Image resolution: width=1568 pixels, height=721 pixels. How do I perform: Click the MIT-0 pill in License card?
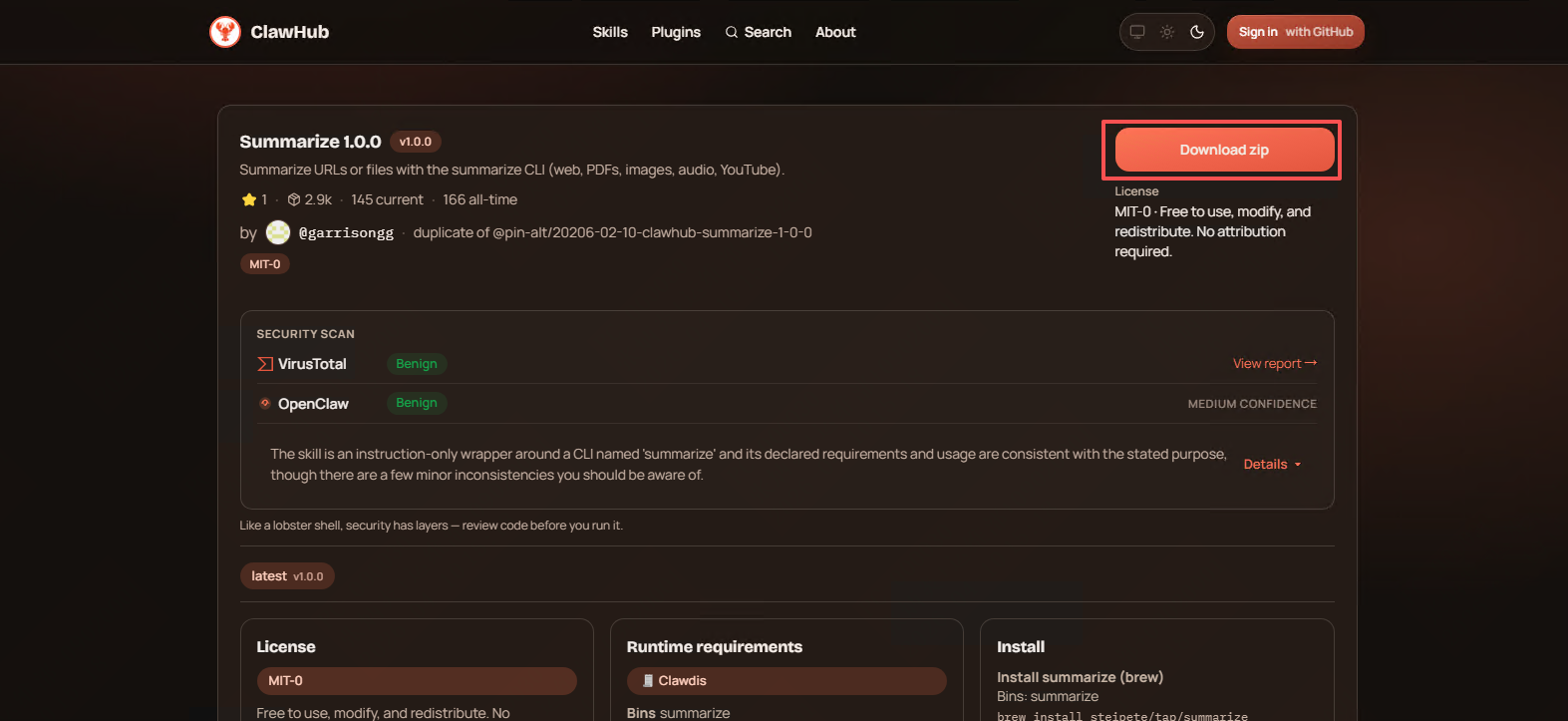tap(417, 681)
